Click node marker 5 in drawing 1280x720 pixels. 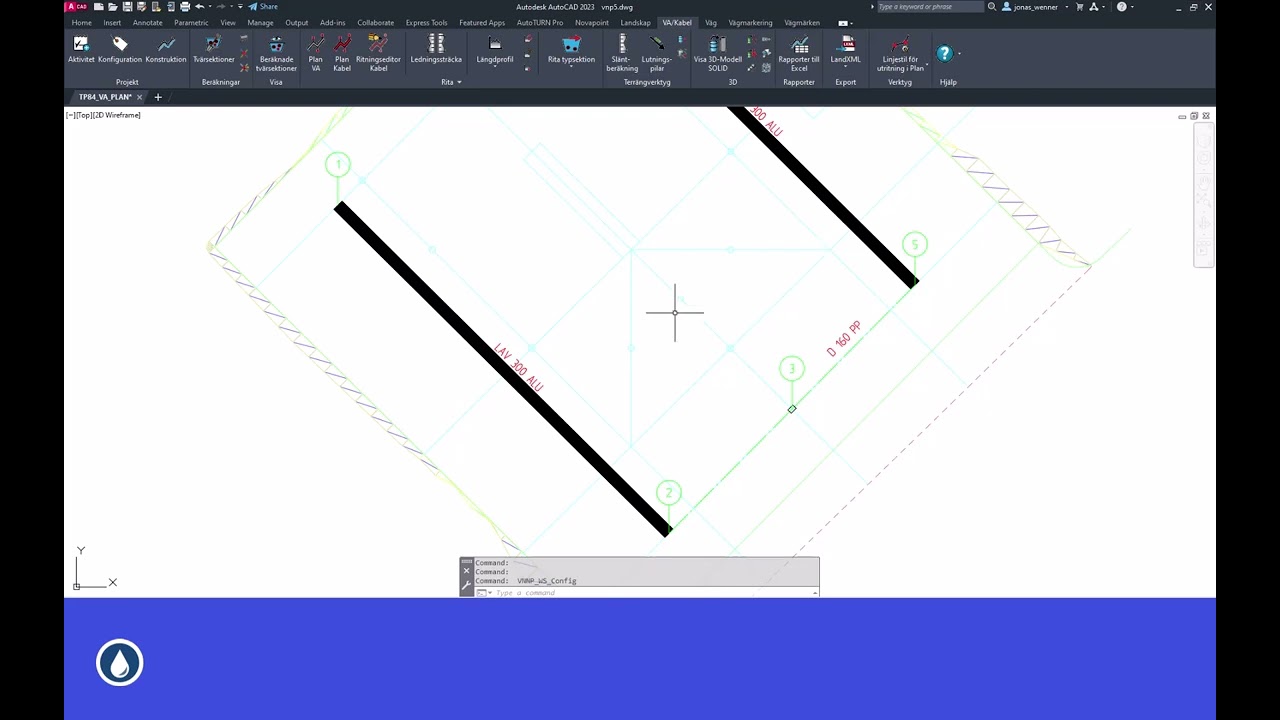[x=914, y=245]
